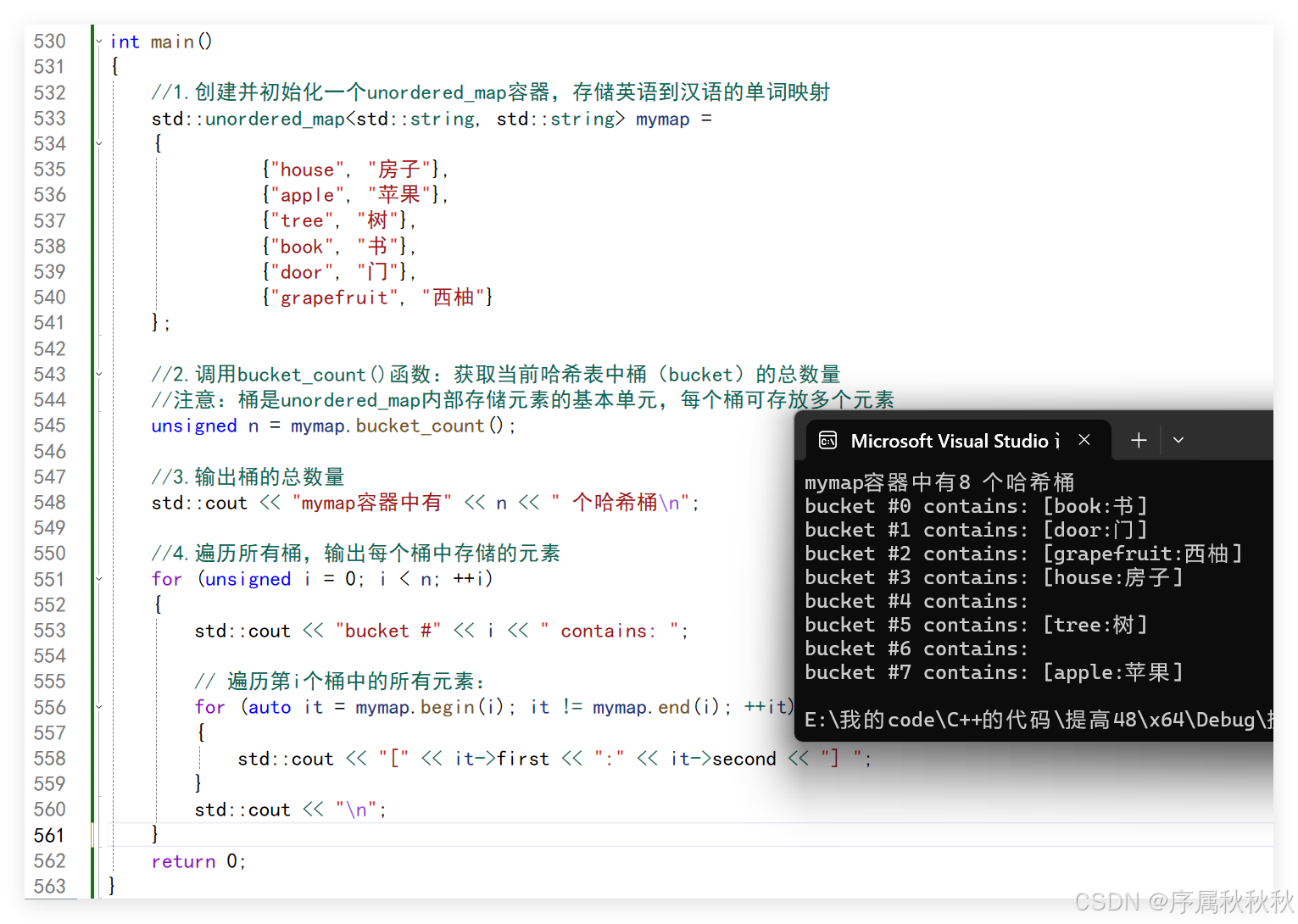The width and height of the screenshot is (1298, 924).
Task: Open a new terminal tab with the plus icon
Action: pyautogui.click(x=1138, y=440)
